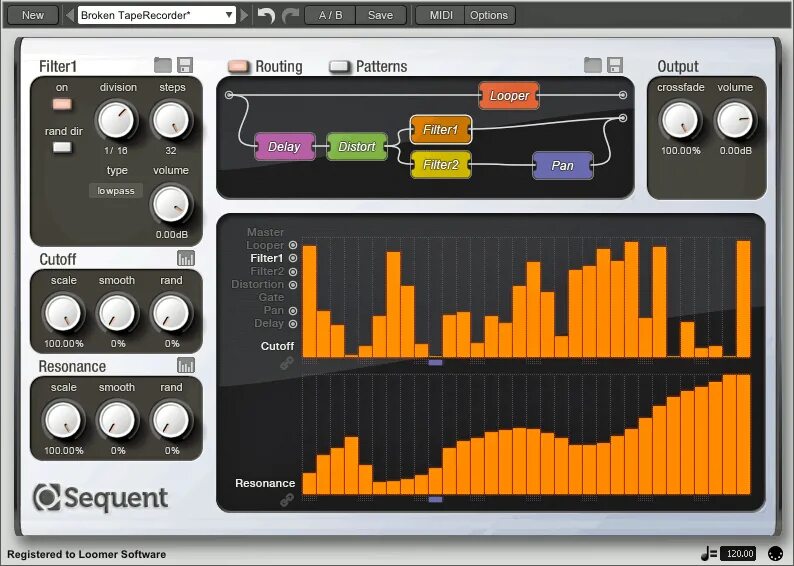Select the Filter2 routing node
The width and height of the screenshot is (794, 566).
[441, 165]
